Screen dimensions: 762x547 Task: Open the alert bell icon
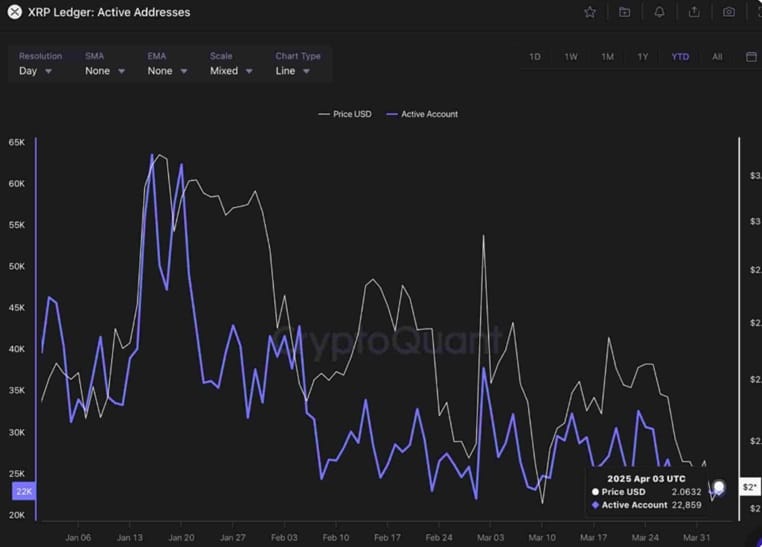coord(659,12)
